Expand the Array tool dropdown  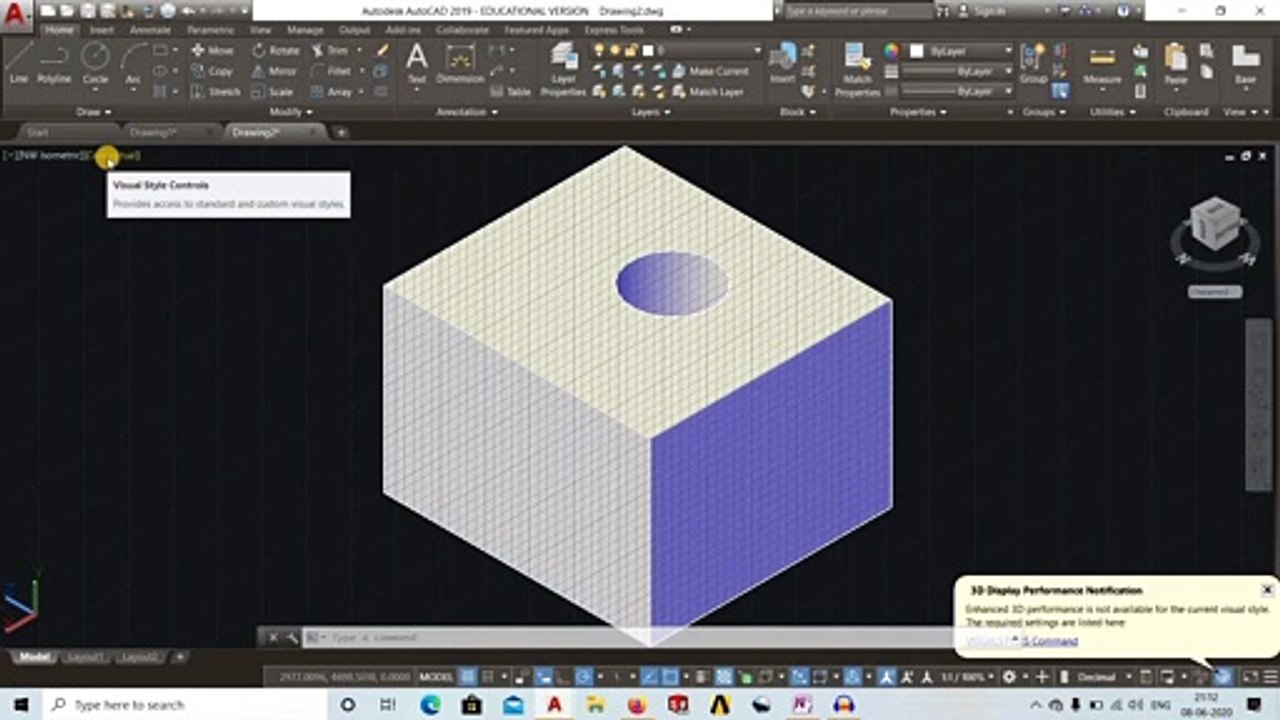pos(361,91)
